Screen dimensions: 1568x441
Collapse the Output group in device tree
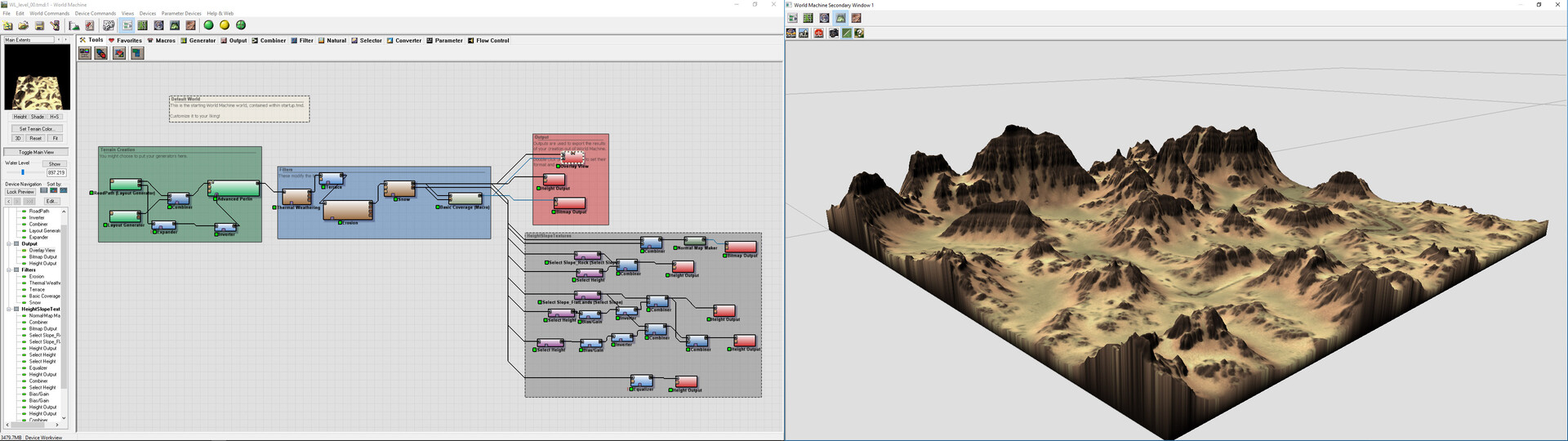tap(9, 243)
